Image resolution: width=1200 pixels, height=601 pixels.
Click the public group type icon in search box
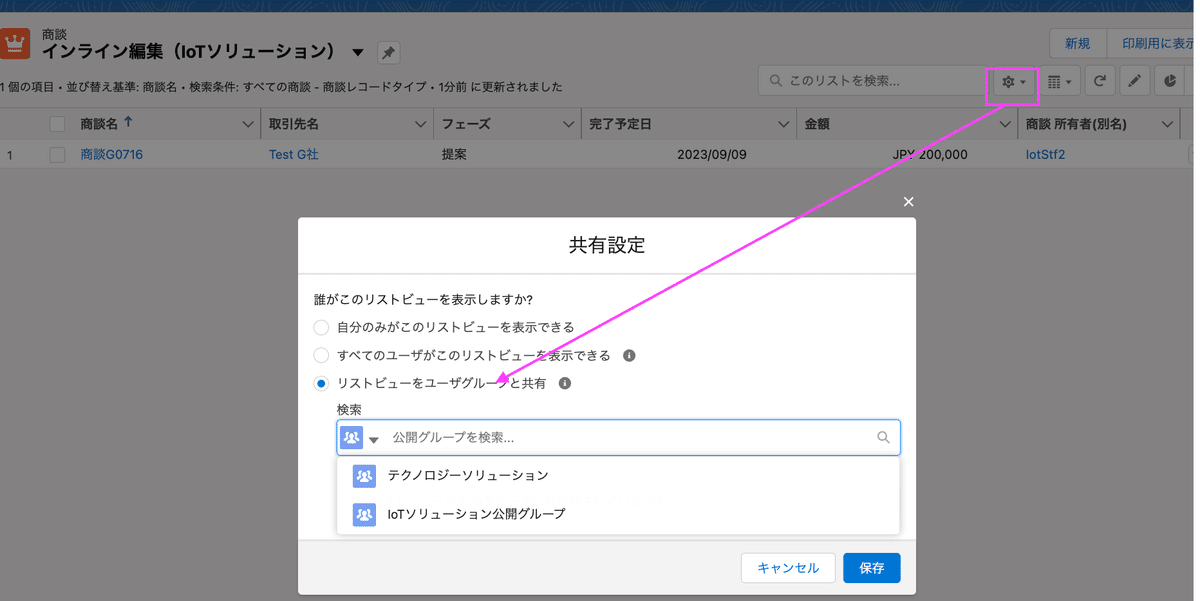pyautogui.click(x=351, y=437)
